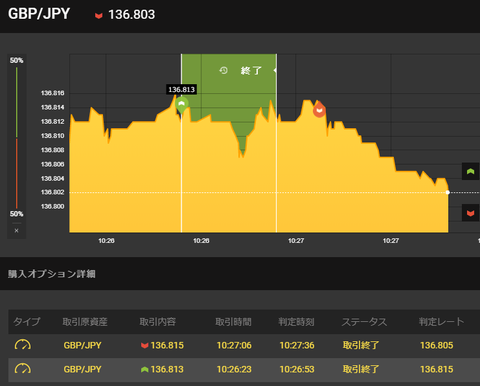
Task: Click the GBP/JPY header title
Action: pos(39,14)
